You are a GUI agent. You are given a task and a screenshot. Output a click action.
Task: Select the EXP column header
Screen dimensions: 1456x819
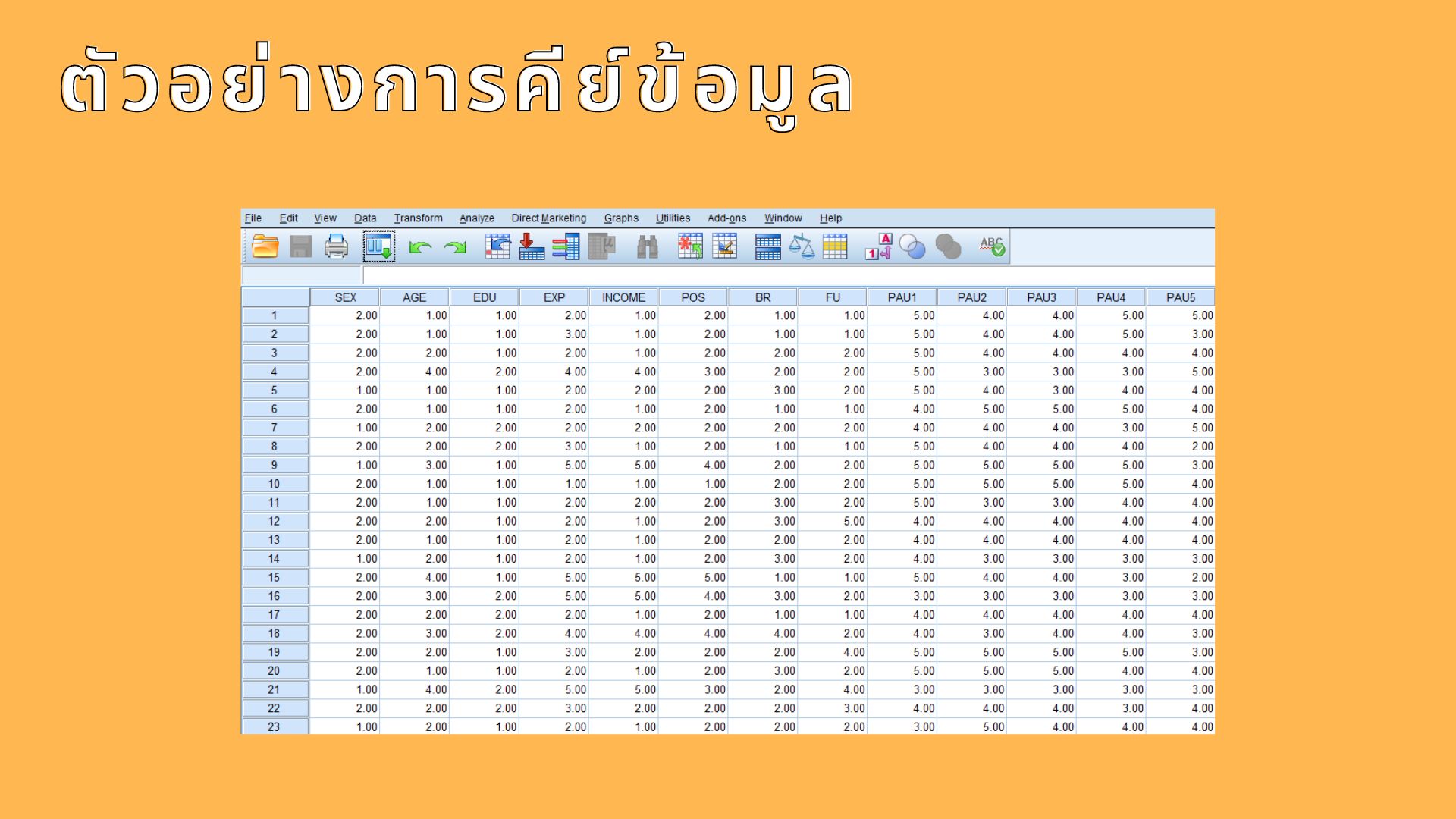click(554, 297)
